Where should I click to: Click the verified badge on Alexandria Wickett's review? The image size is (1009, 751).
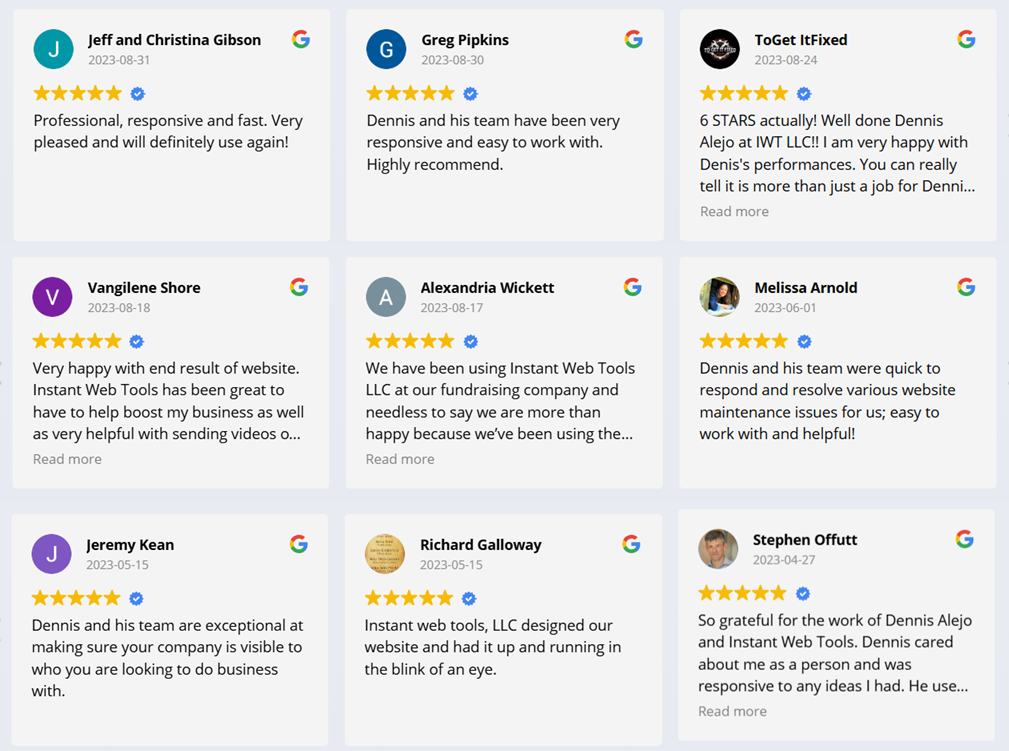tap(469, 340)
